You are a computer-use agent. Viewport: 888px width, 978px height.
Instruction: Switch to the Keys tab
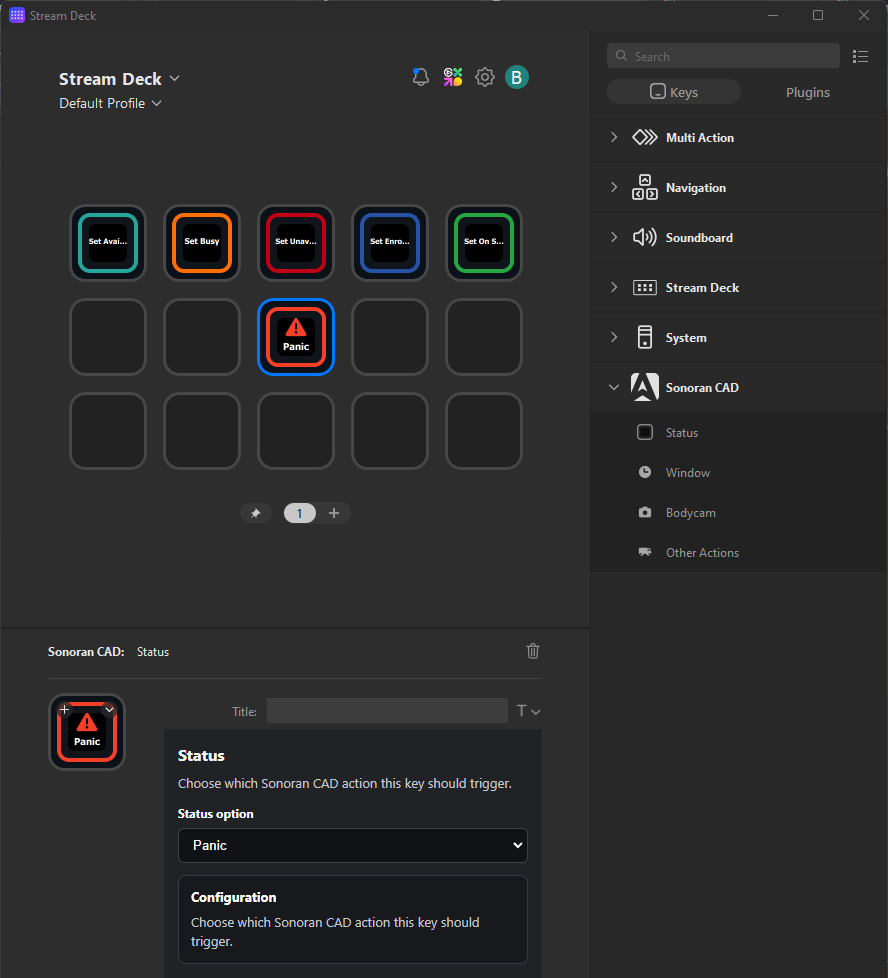click(x=674, y=92)
